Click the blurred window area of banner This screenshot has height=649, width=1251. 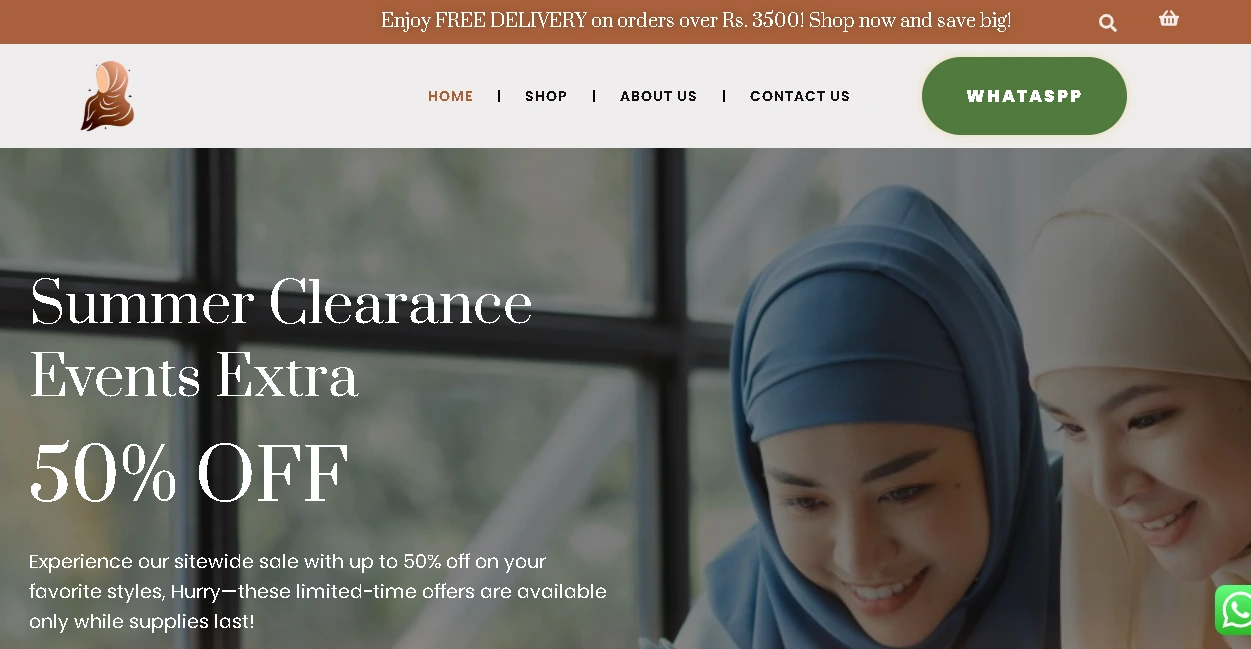tap(400, 210)
